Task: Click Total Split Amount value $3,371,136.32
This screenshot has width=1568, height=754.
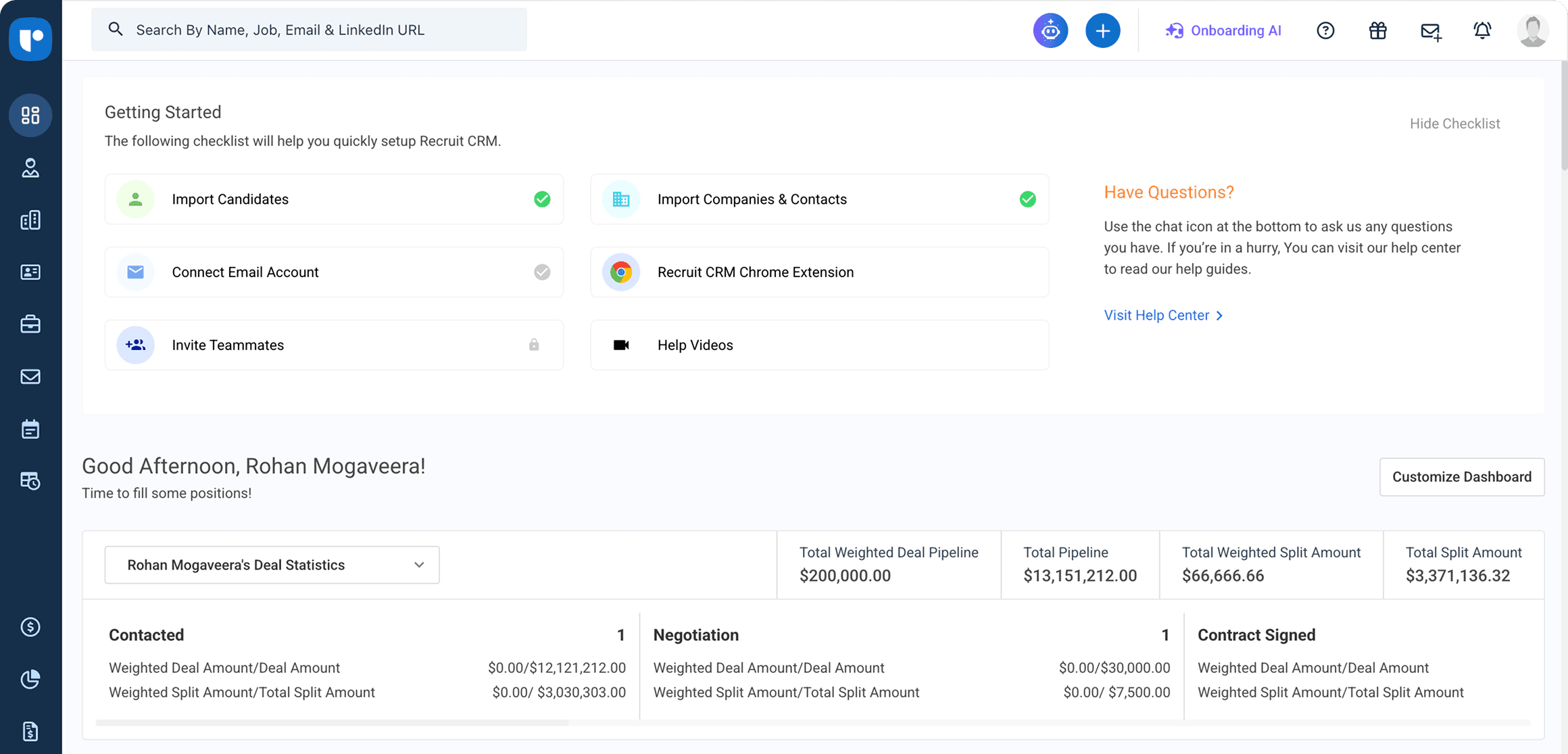Action: point(1457,576)
